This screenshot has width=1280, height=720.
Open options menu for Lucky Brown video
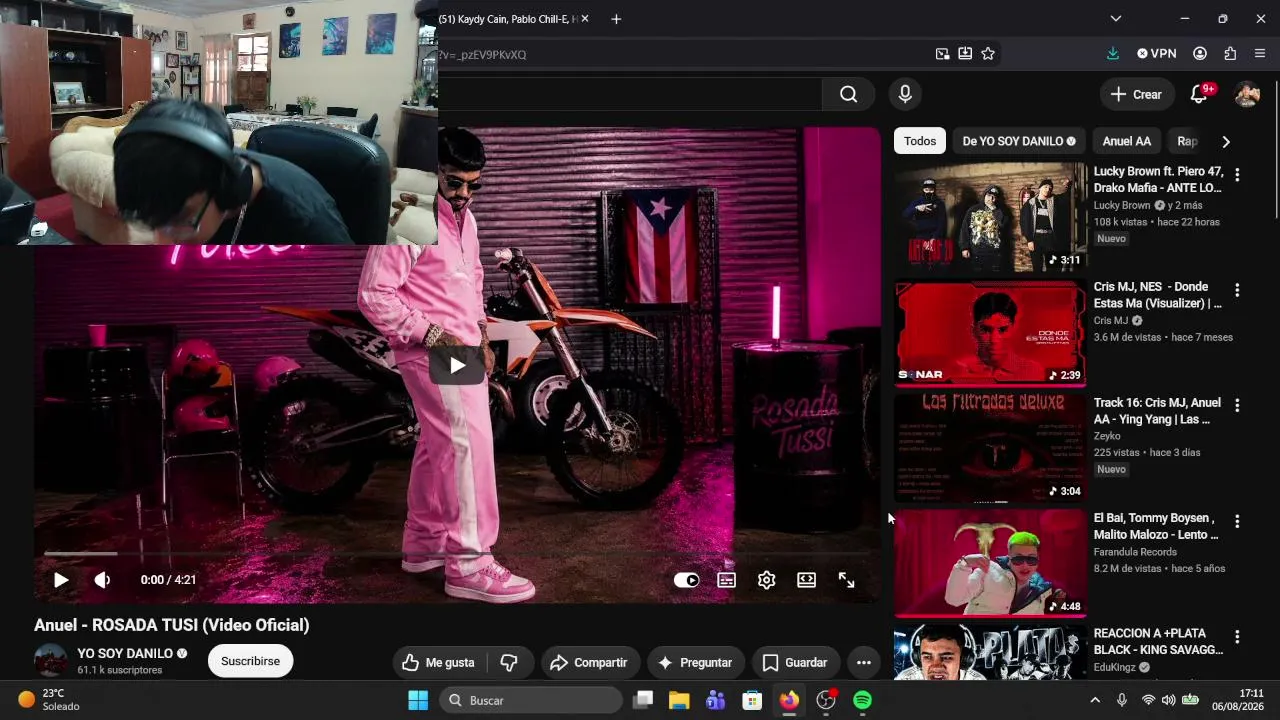(1237, 175)
